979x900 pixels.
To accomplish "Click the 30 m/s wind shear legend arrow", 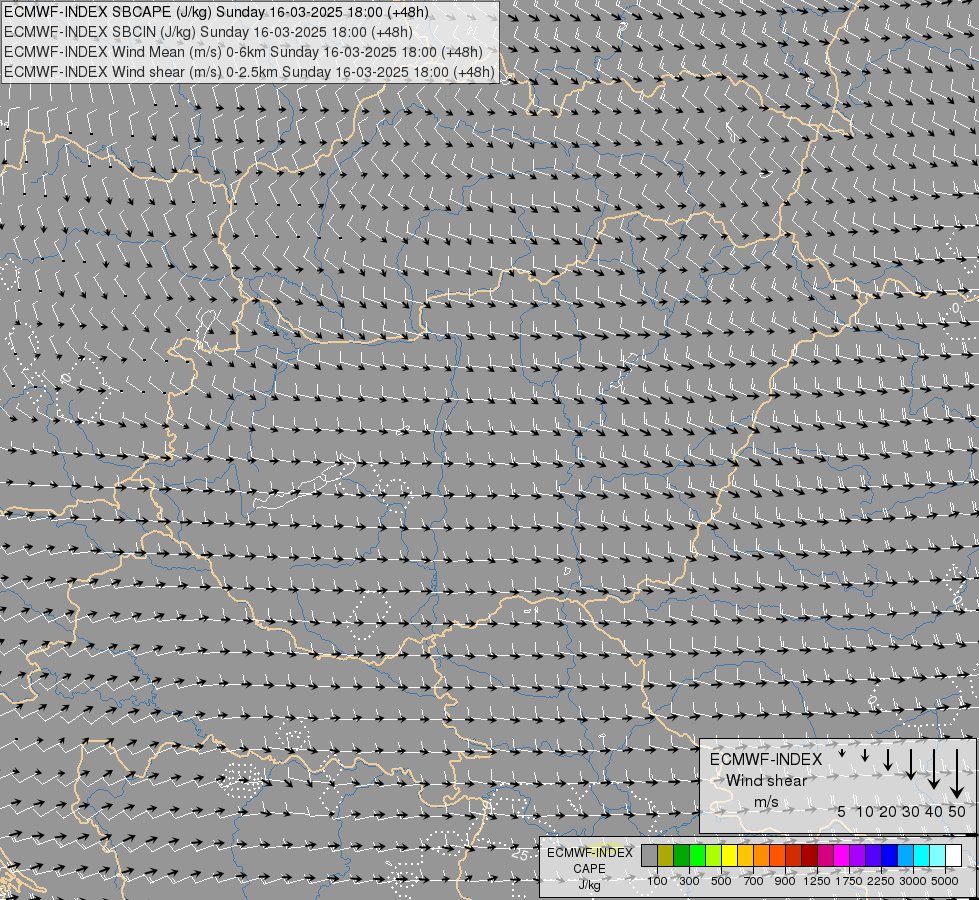I will pos(910,764).
